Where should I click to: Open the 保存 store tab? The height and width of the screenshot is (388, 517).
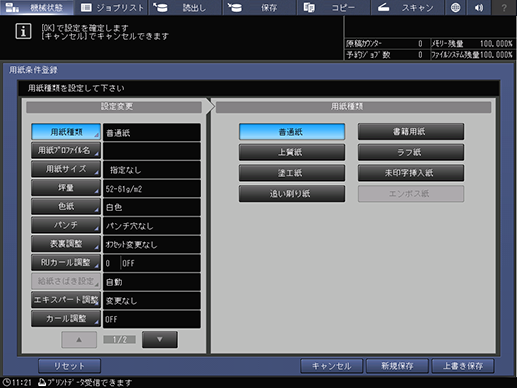pos(260,7)
